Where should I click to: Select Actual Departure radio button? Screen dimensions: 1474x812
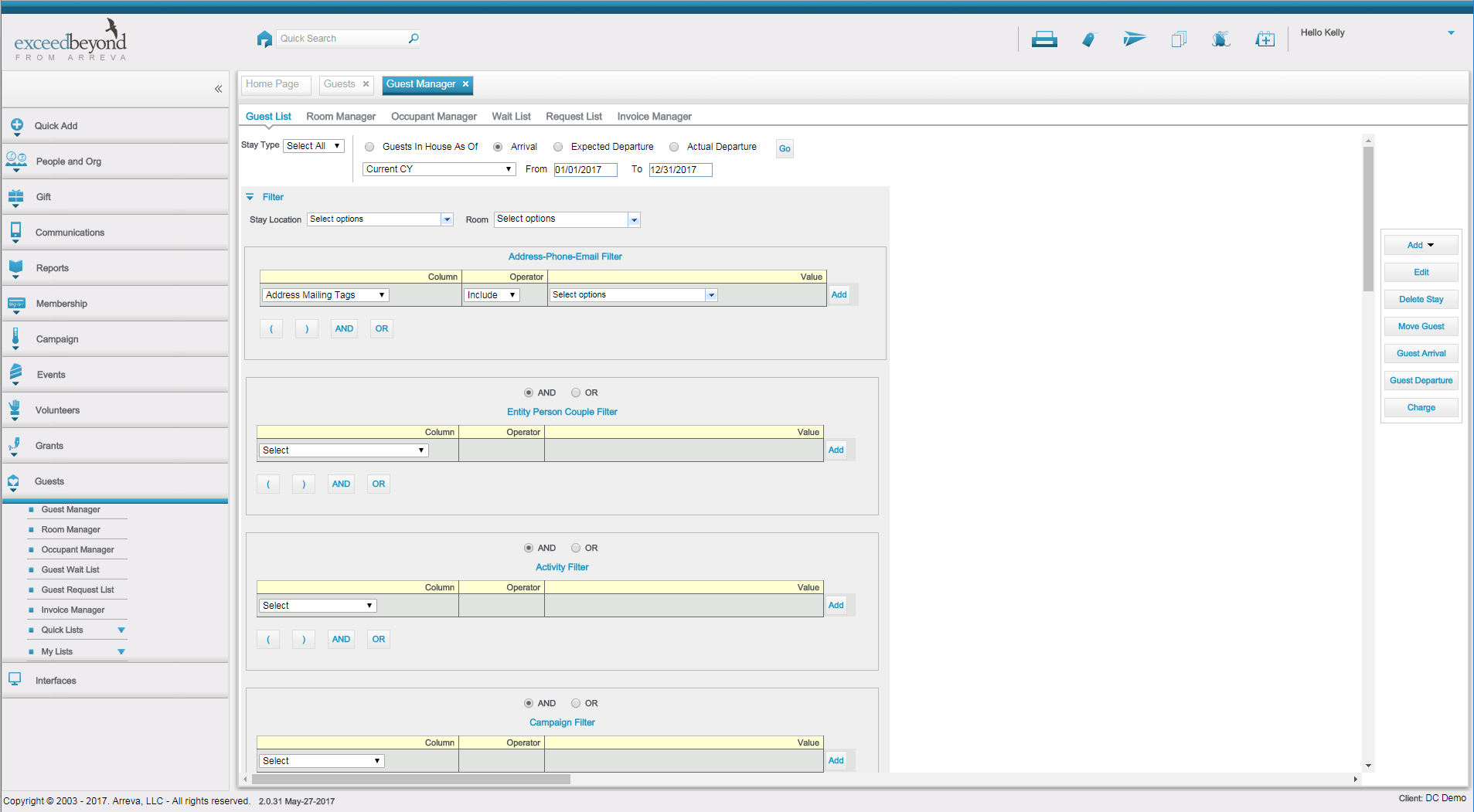pos(674,147)
